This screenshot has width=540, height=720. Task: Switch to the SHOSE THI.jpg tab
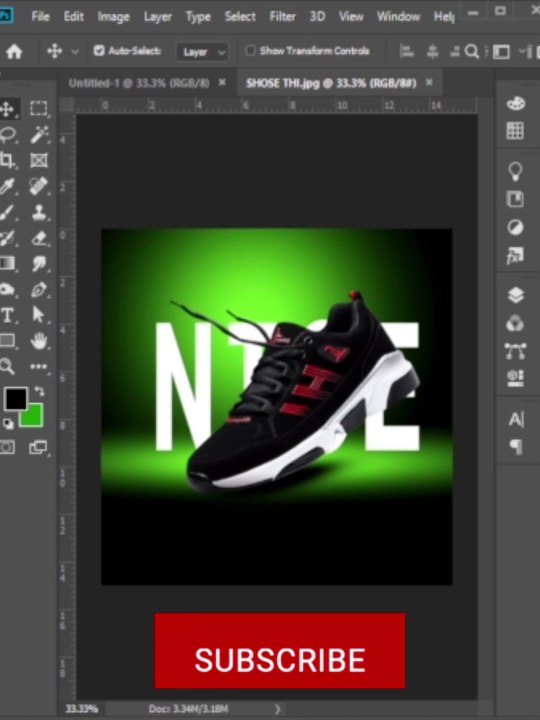tap(331, 83)
